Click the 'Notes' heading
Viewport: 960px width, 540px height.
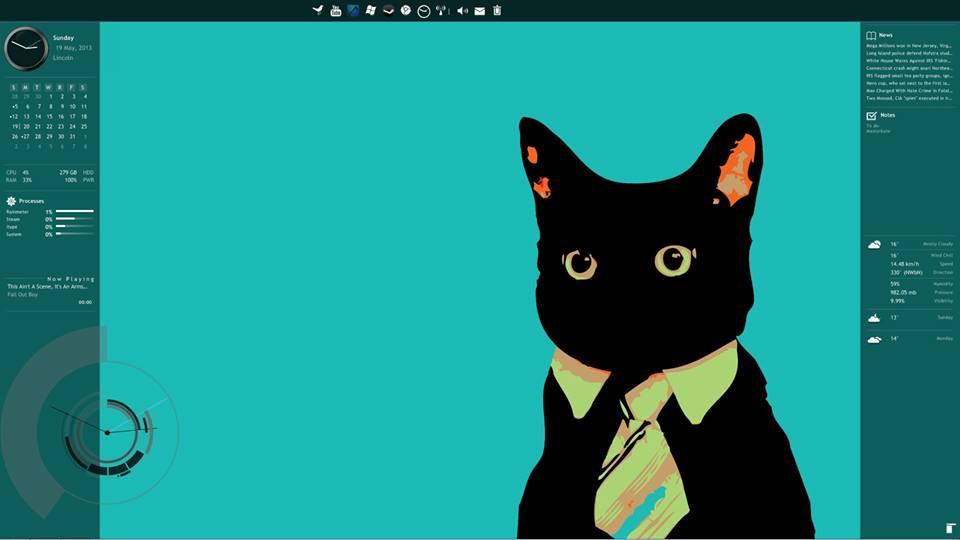[888, 115]
